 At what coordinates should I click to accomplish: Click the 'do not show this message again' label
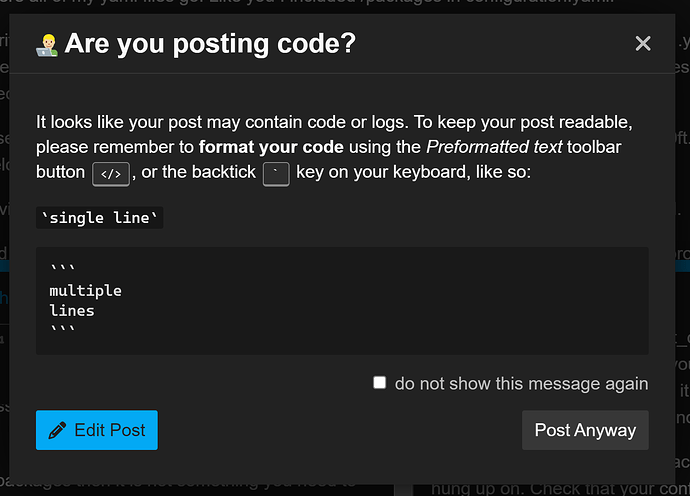pos(521,383)
